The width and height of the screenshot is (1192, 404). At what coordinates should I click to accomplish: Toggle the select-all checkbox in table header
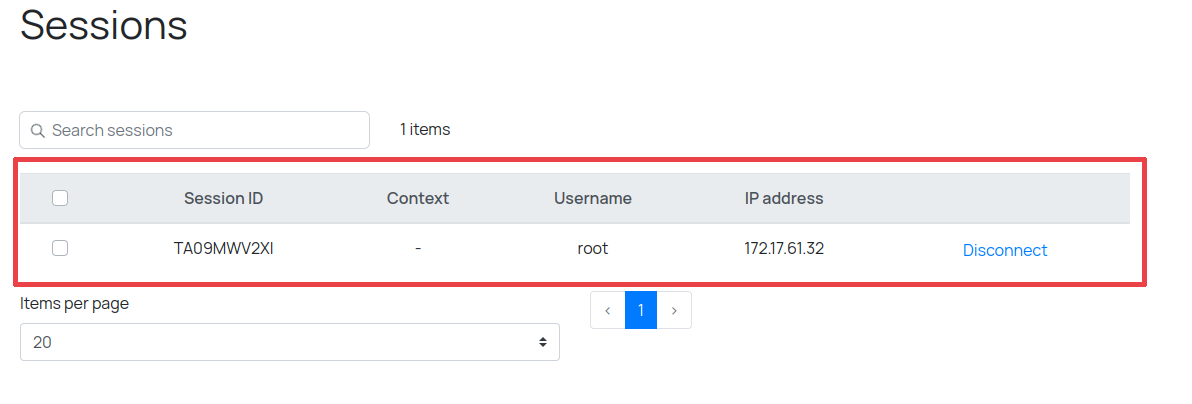60,198
